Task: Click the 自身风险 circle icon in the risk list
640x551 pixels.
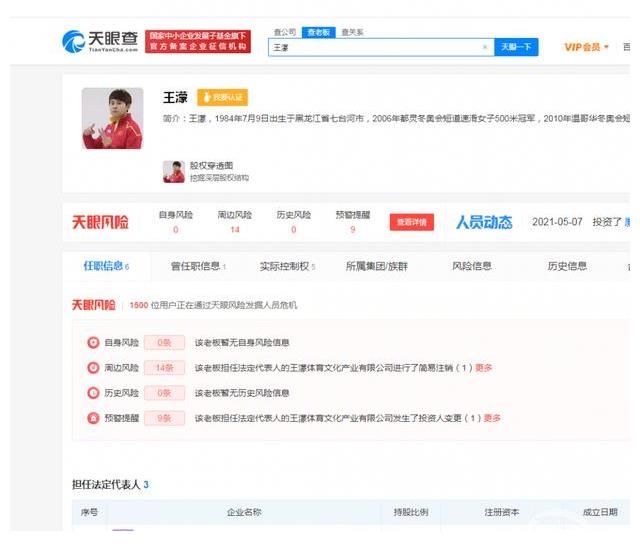Action: click(93, 342)
